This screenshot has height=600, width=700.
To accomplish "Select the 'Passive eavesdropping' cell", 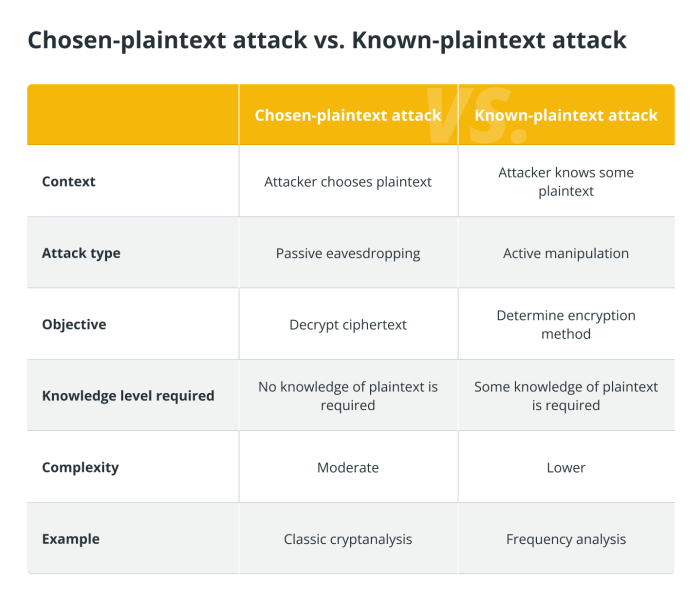I will coord(348,254).
